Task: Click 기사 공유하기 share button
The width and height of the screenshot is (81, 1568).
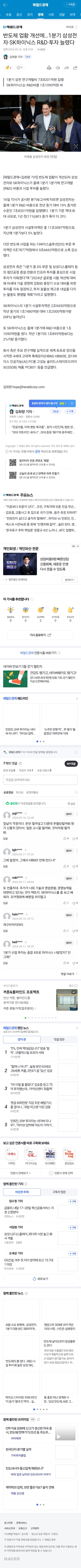Action: pos(40,634)
